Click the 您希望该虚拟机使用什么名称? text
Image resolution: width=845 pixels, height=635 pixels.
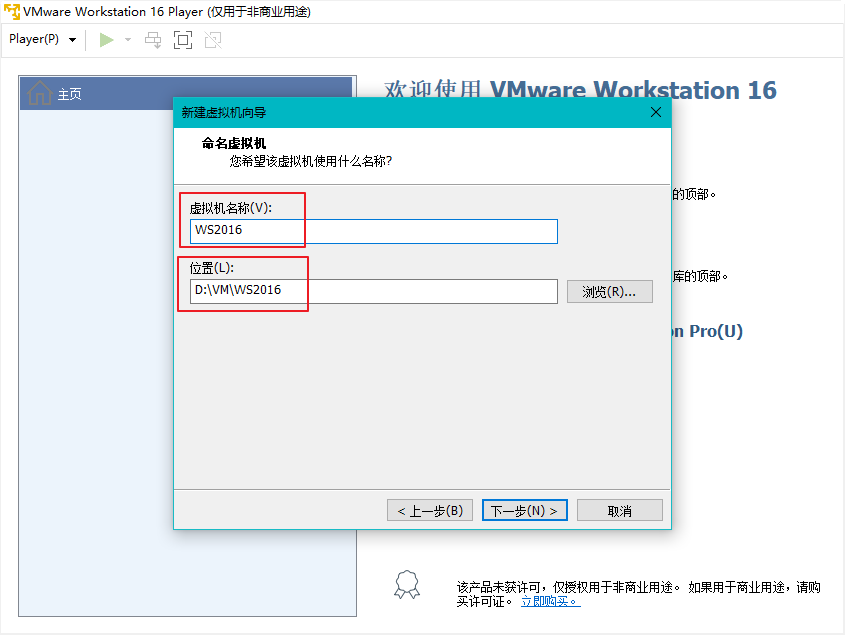point(311,161)
